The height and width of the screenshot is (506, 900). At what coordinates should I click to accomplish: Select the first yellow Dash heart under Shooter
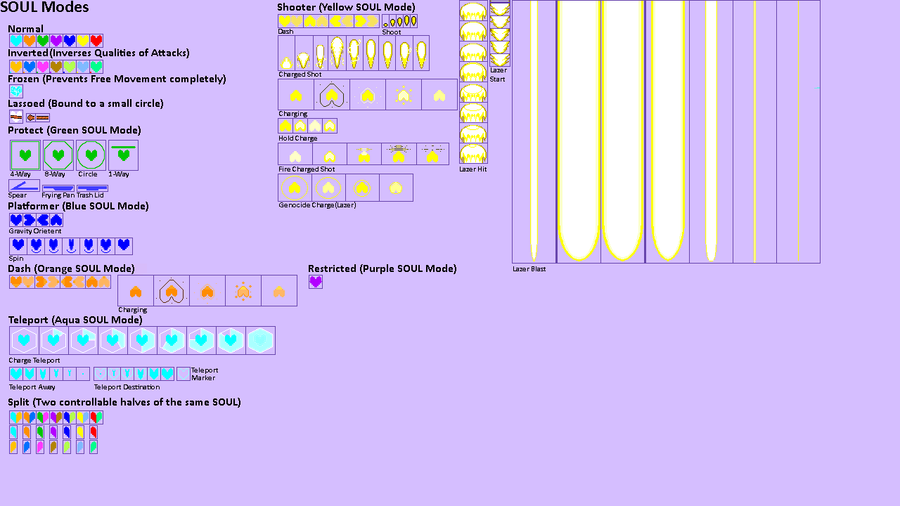pyautogui.click(x=285, y=21)
